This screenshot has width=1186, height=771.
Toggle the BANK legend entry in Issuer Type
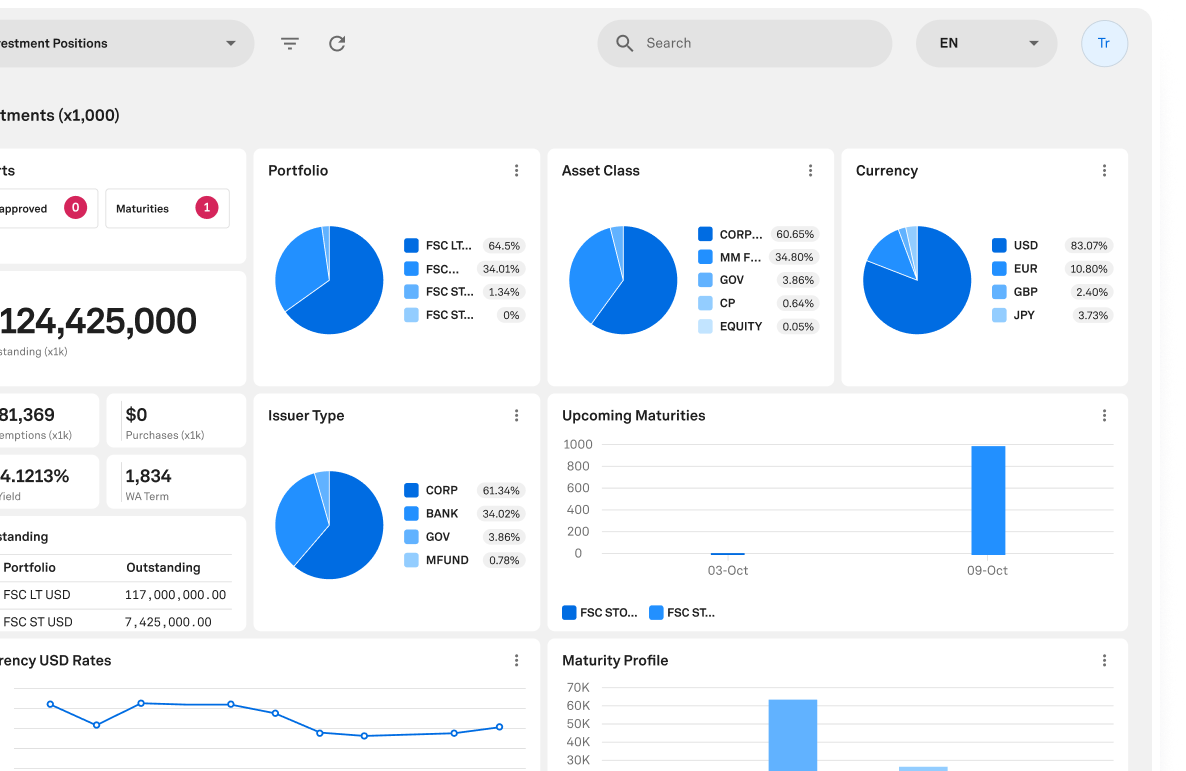[441, 514]
